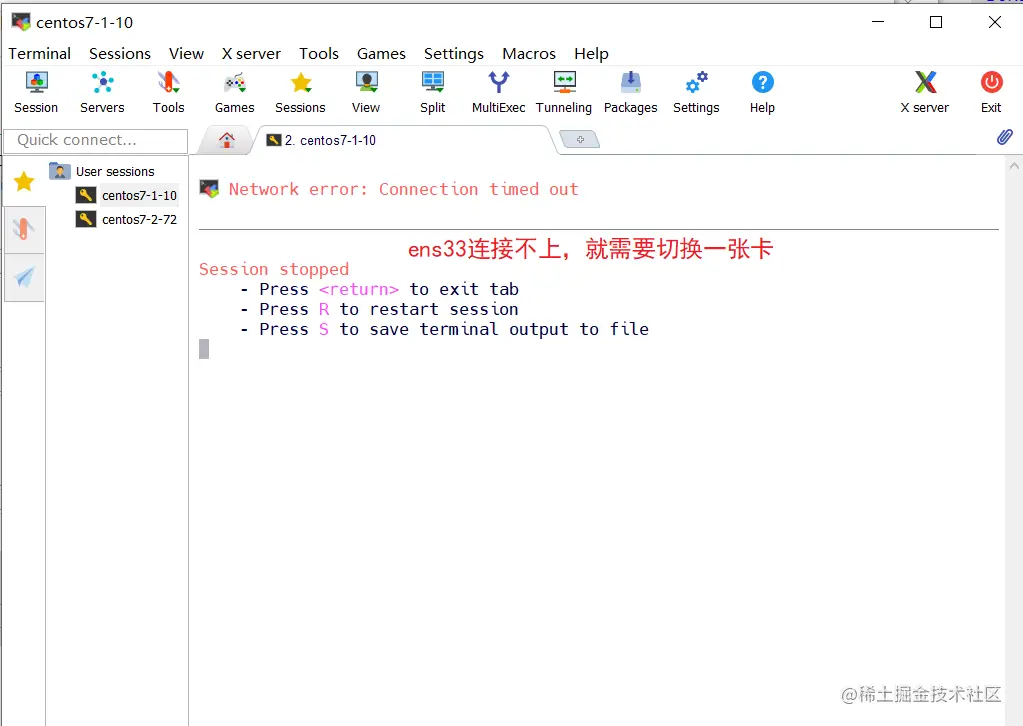Image resolution: width=1023 pixels, height=726 pixels.
Task: Focus the Quick connect input field
Action: pyautogui.click(x=96, y=140)
